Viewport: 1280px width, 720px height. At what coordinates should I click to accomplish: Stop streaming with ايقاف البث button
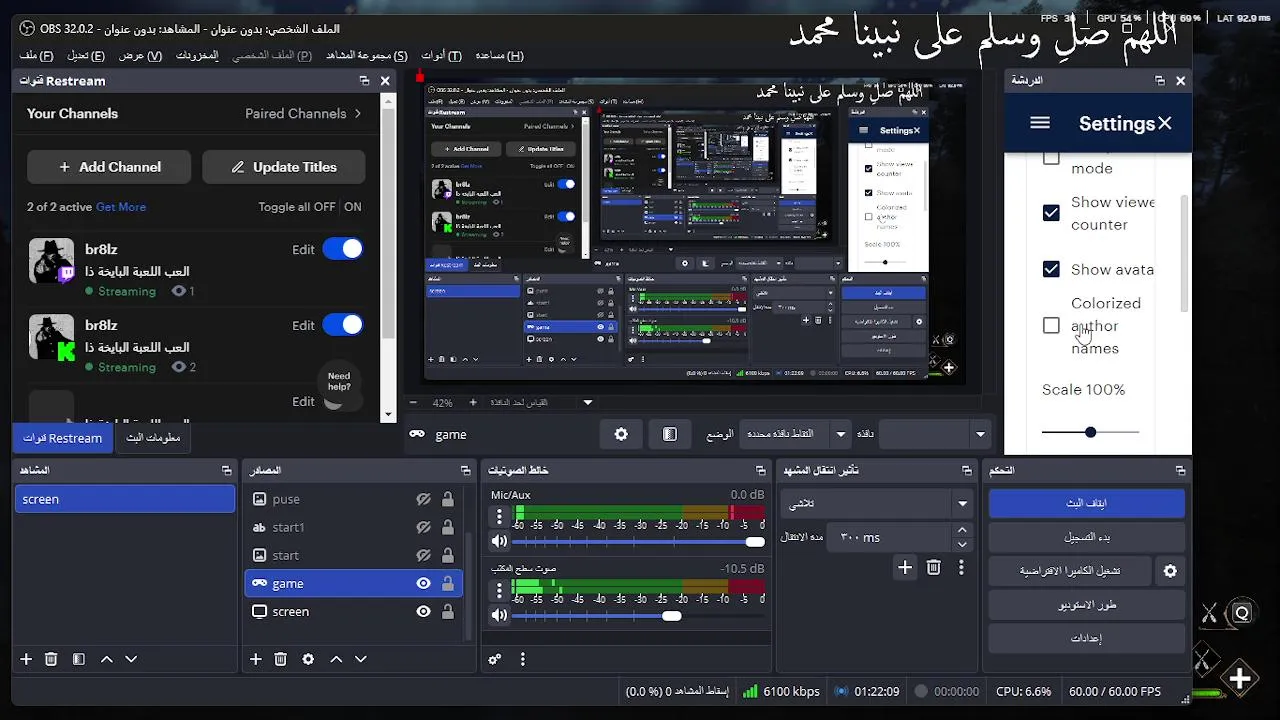tap(1086, 503)
